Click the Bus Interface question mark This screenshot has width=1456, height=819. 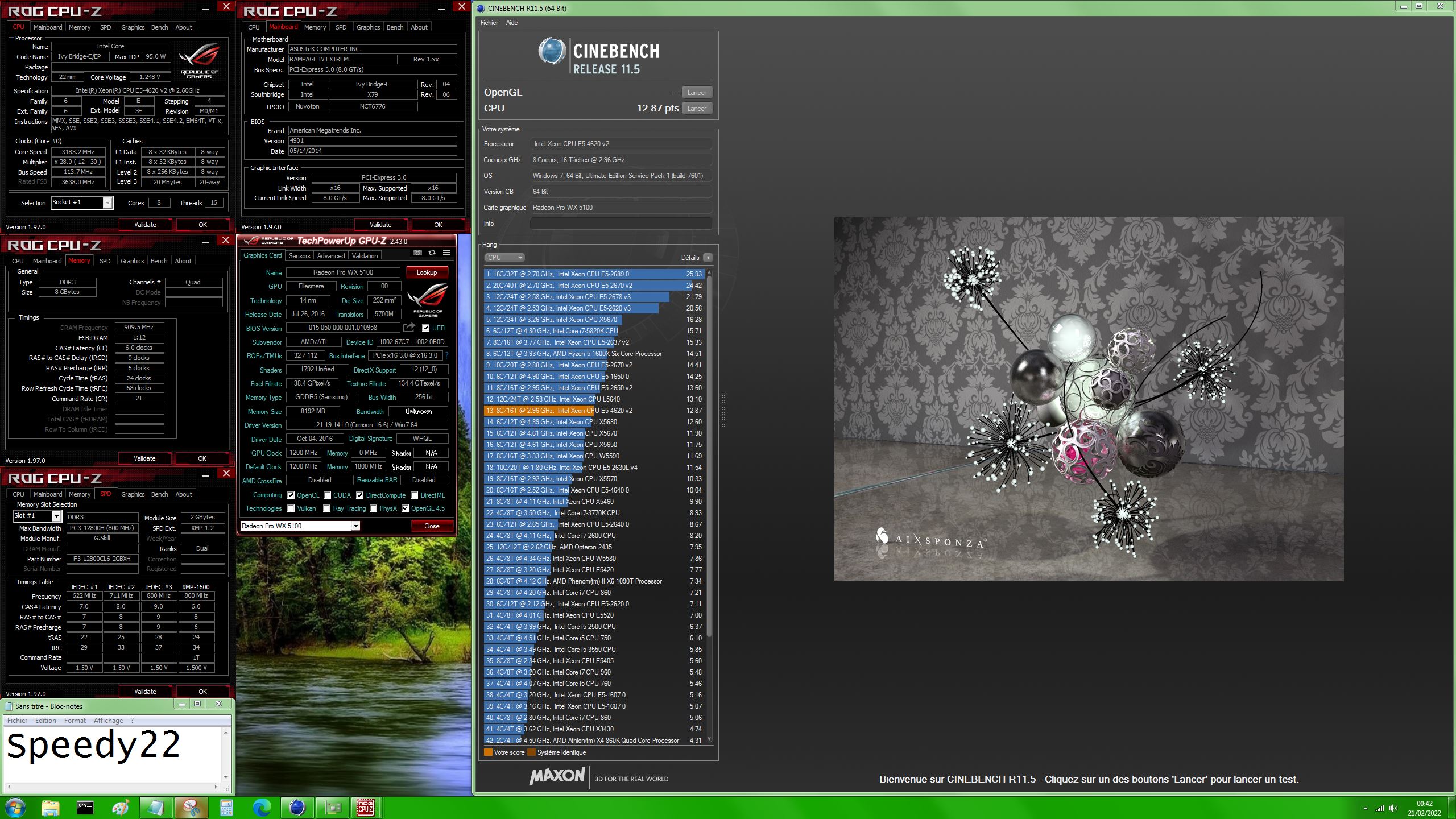tap(446, 355)
